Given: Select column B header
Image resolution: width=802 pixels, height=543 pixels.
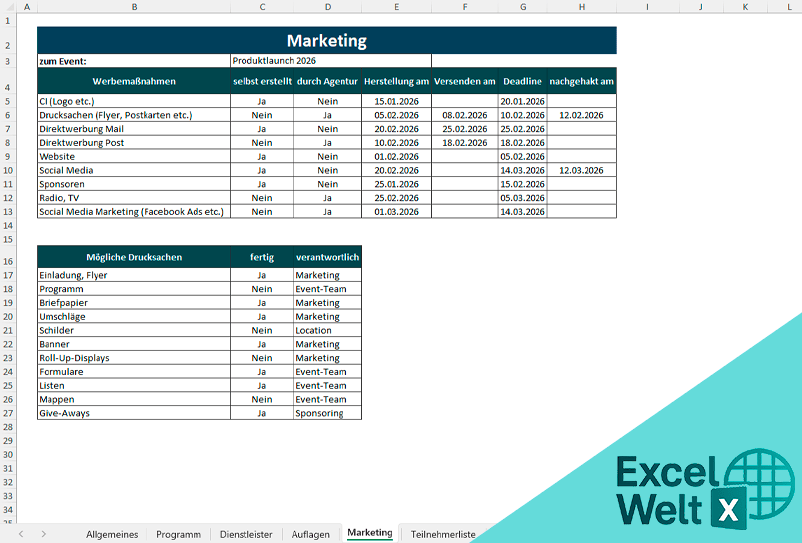Looking at the screenshot, I should [x=134, y=7].
